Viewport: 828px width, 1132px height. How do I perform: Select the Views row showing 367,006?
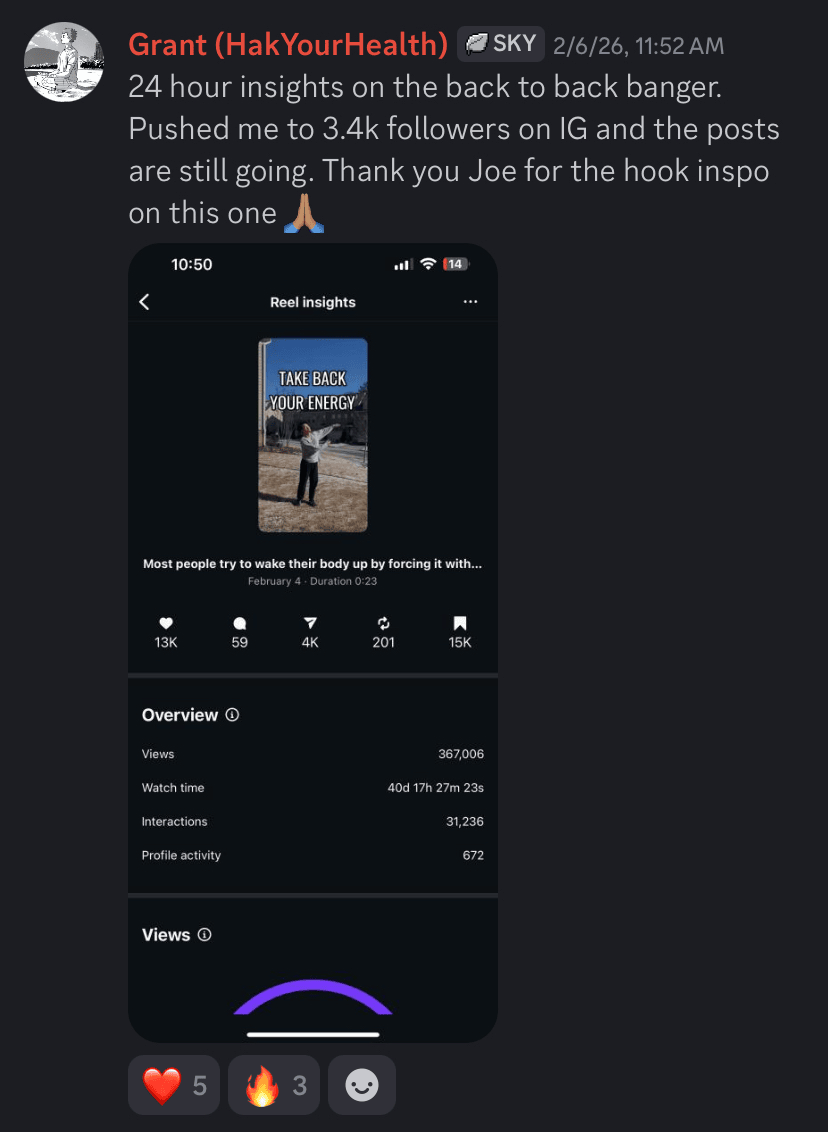[x=313, y=754]
